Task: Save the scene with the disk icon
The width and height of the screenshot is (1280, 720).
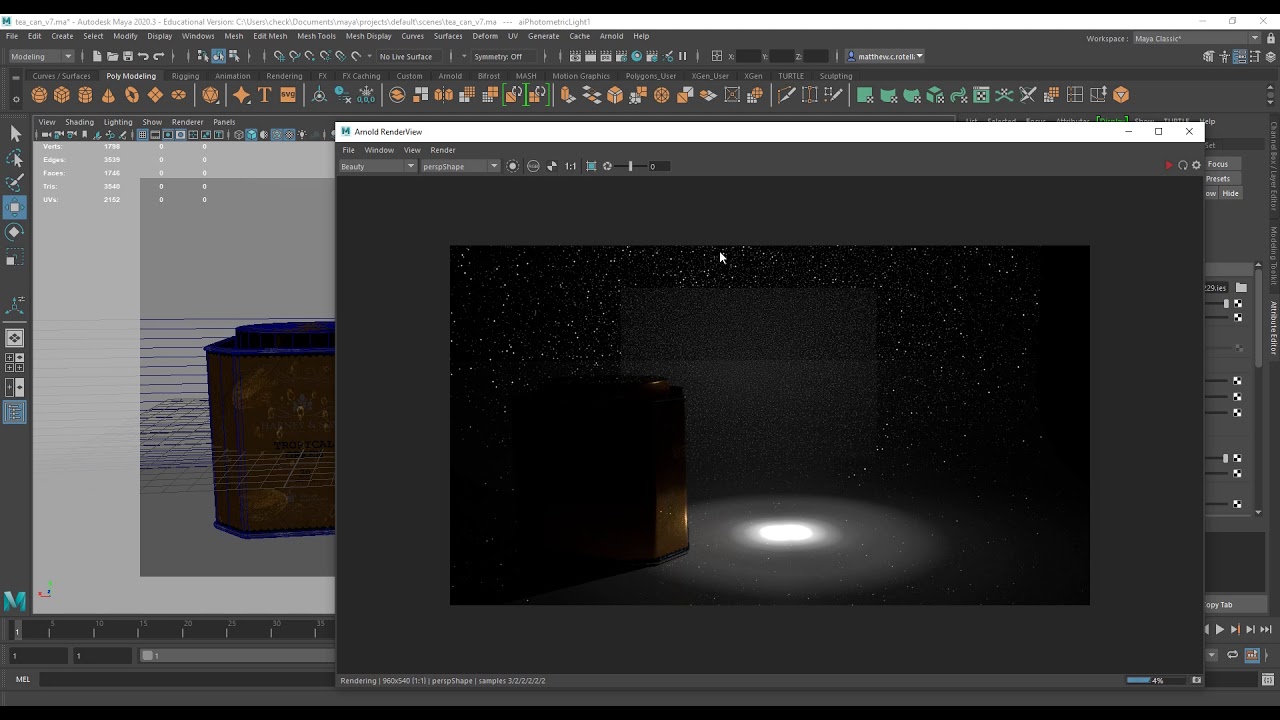Action: (x=127, y=56)
